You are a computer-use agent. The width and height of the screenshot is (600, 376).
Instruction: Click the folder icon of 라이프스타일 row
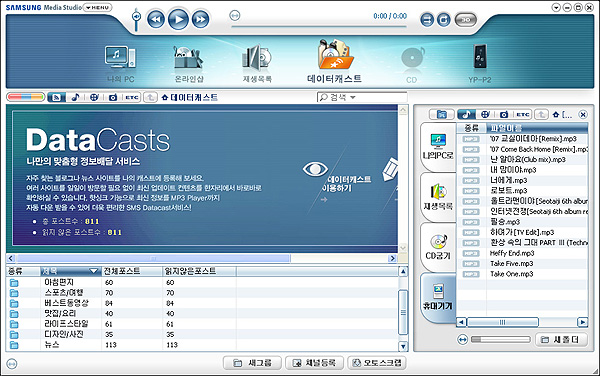14,324
